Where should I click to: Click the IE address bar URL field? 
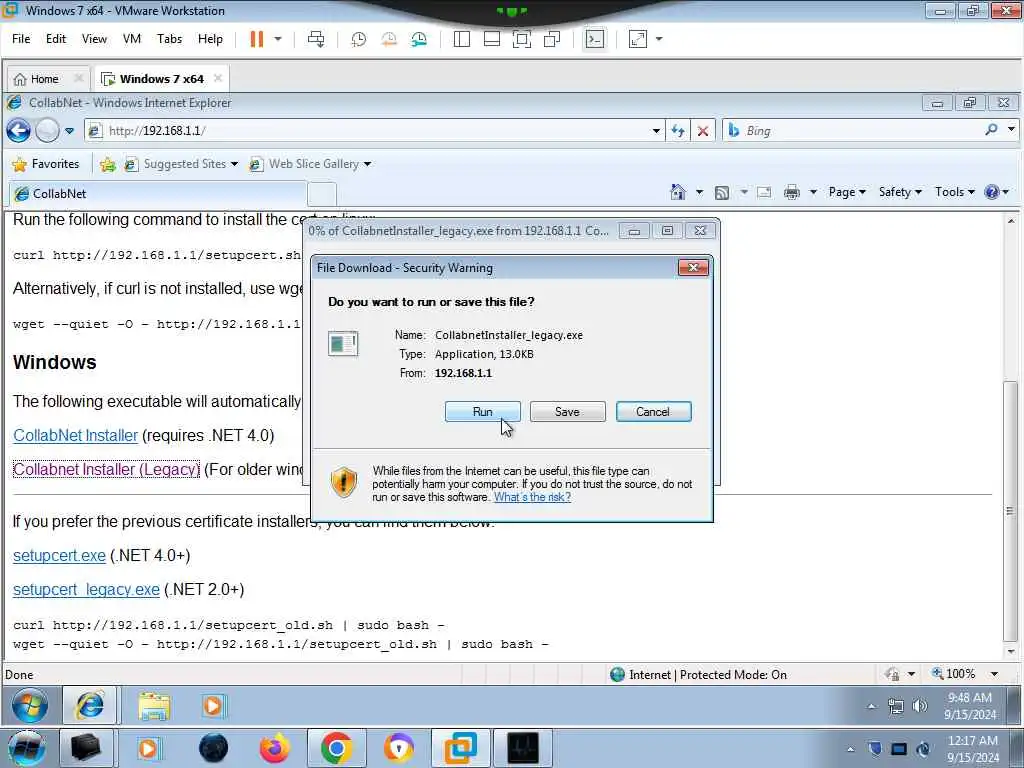tap(376, 131)
